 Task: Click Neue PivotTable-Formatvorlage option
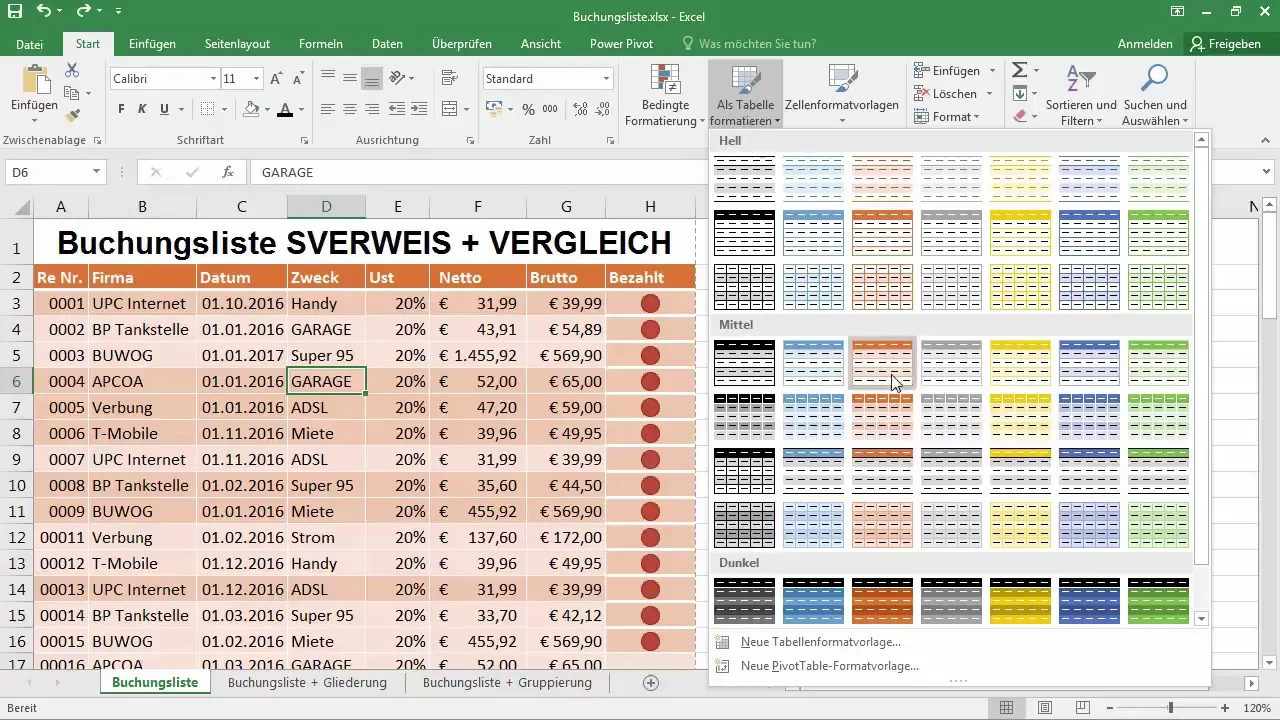[x=829, y=665]
